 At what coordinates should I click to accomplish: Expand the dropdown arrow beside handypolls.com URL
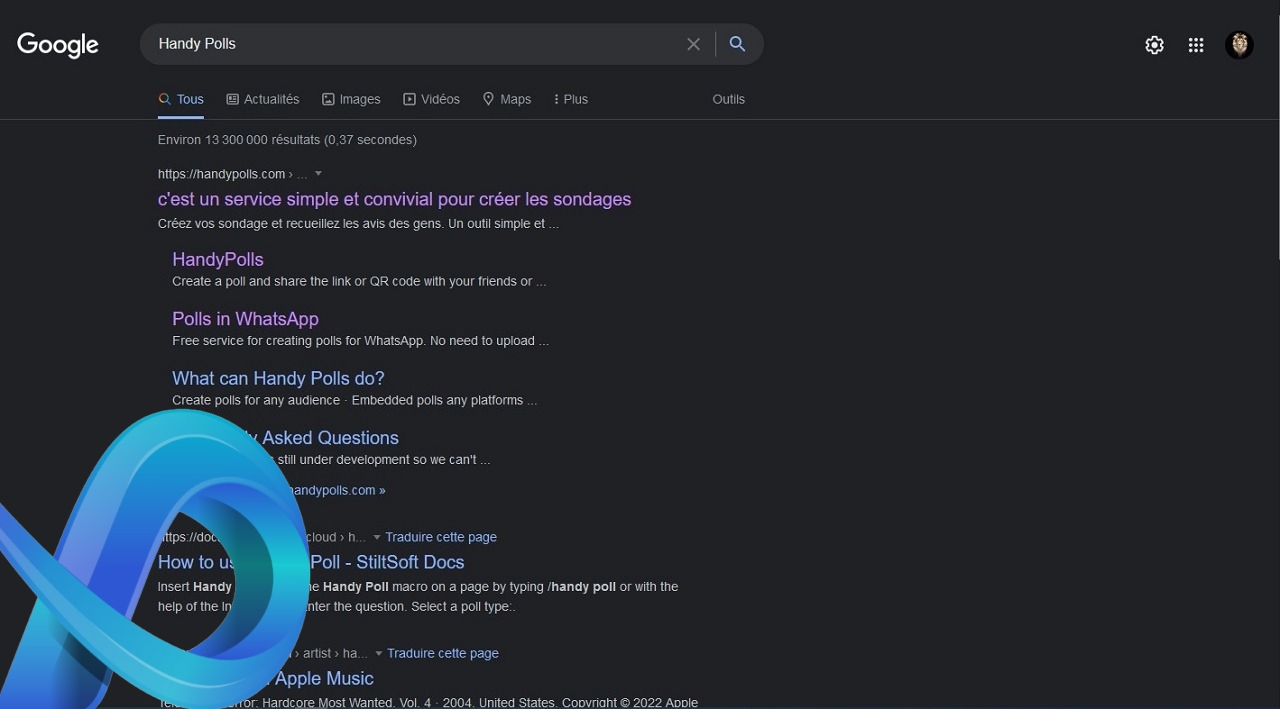[318, 174]
